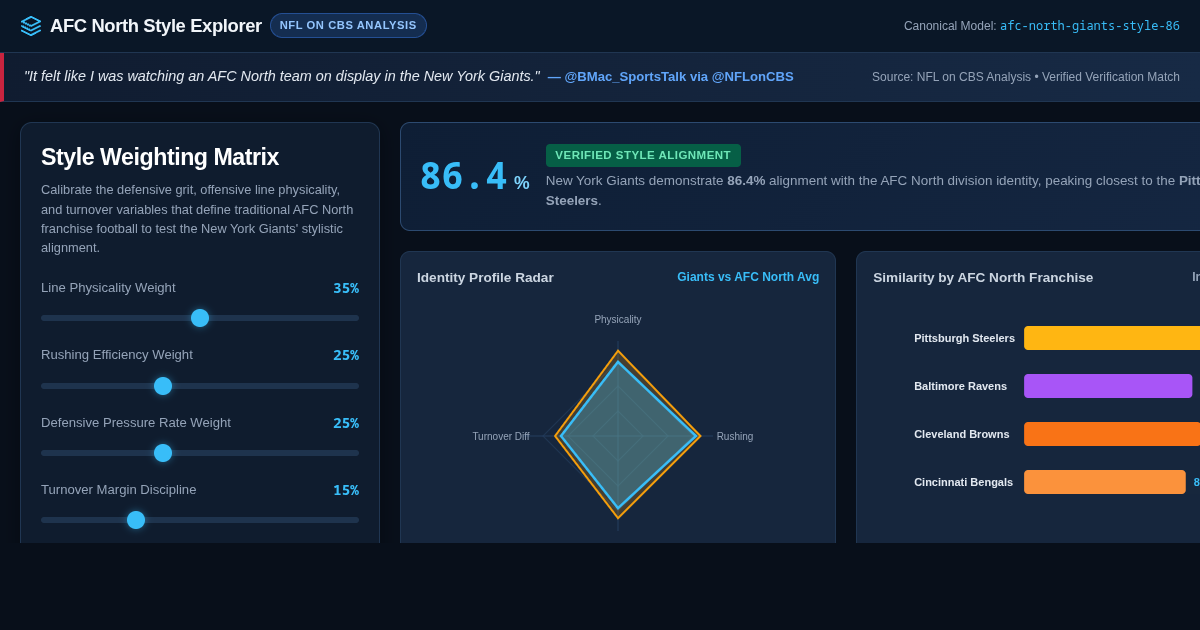
Task: Click the stacked layers logo icon
Action: point(31,26)
